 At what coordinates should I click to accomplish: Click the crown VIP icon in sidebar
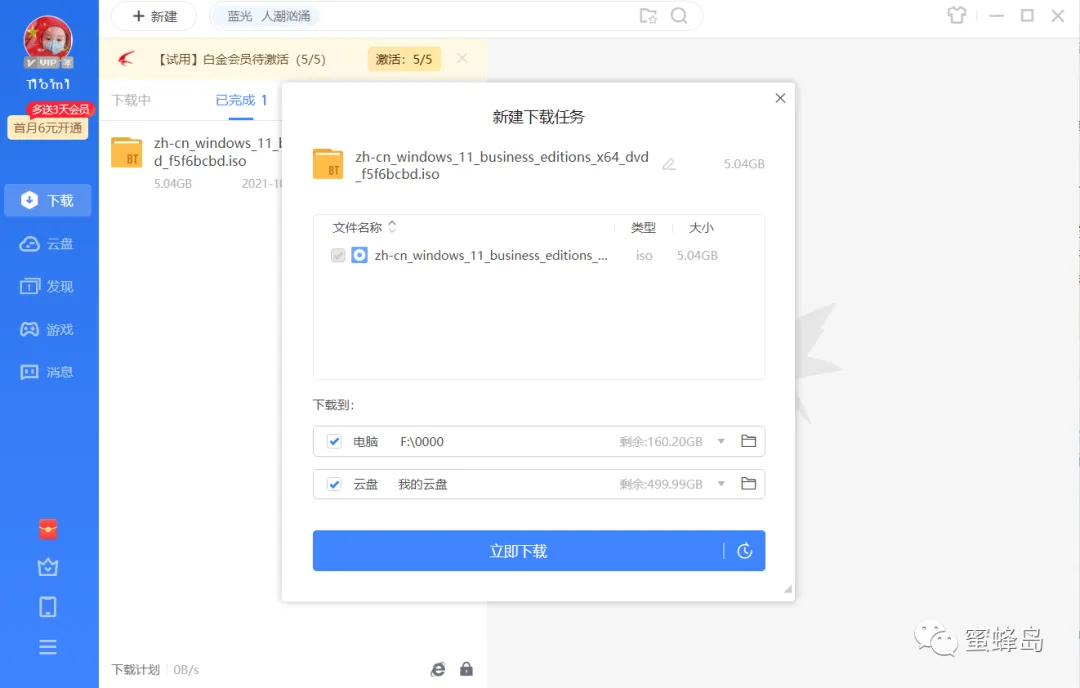tap(48, 567)
